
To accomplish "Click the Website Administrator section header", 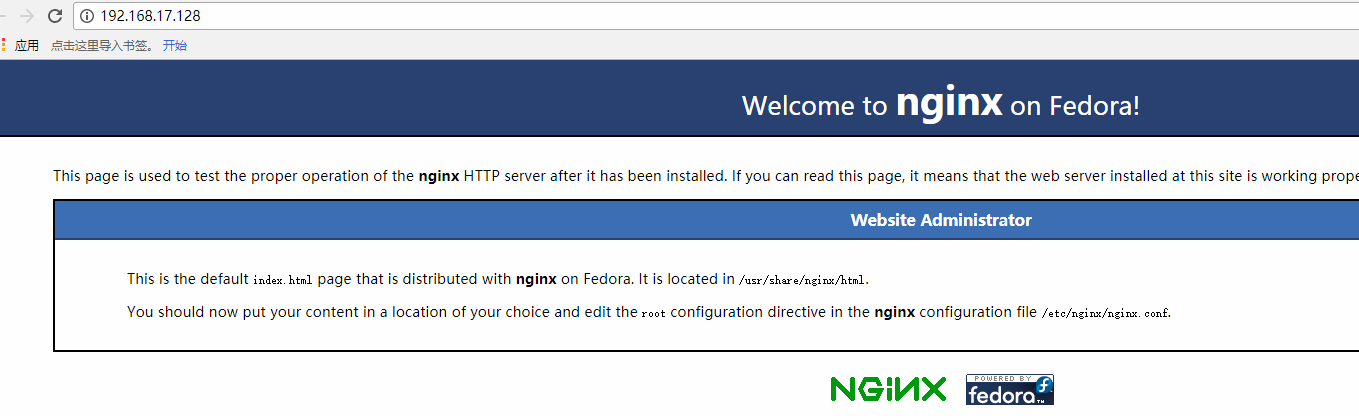I will 940,220.
